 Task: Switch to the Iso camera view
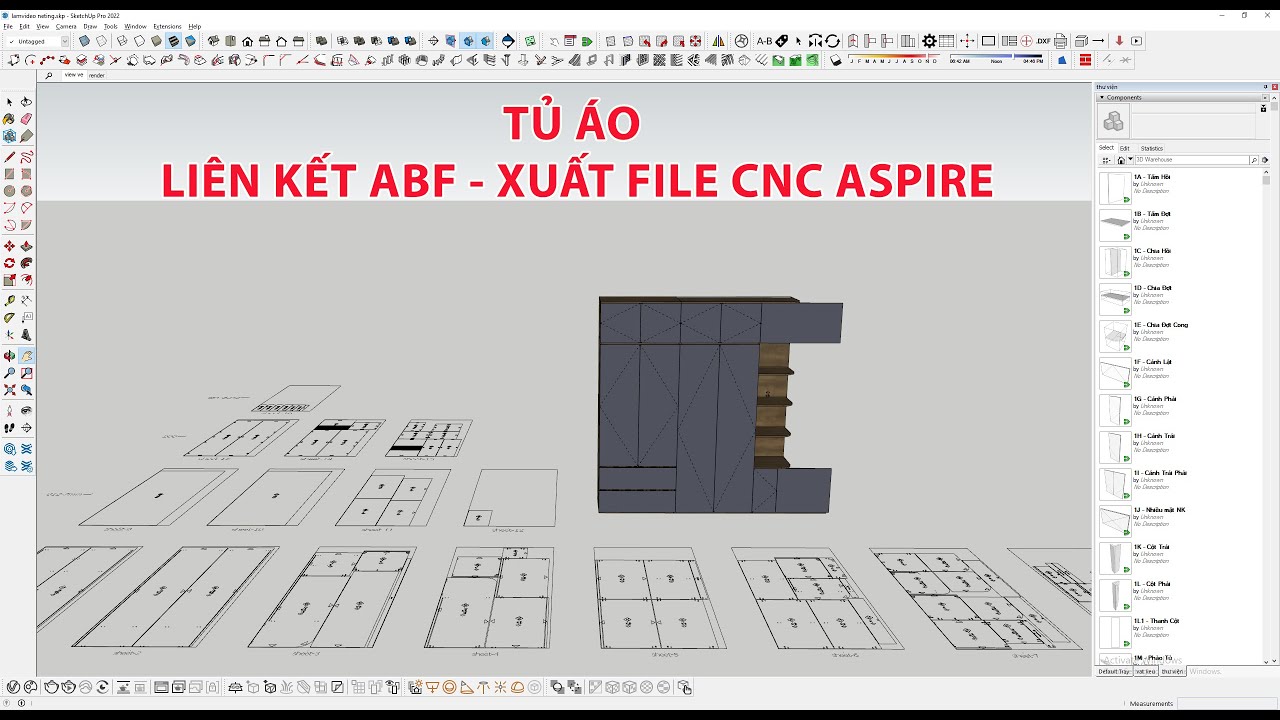pyautogui.click(x=214, y=41)
